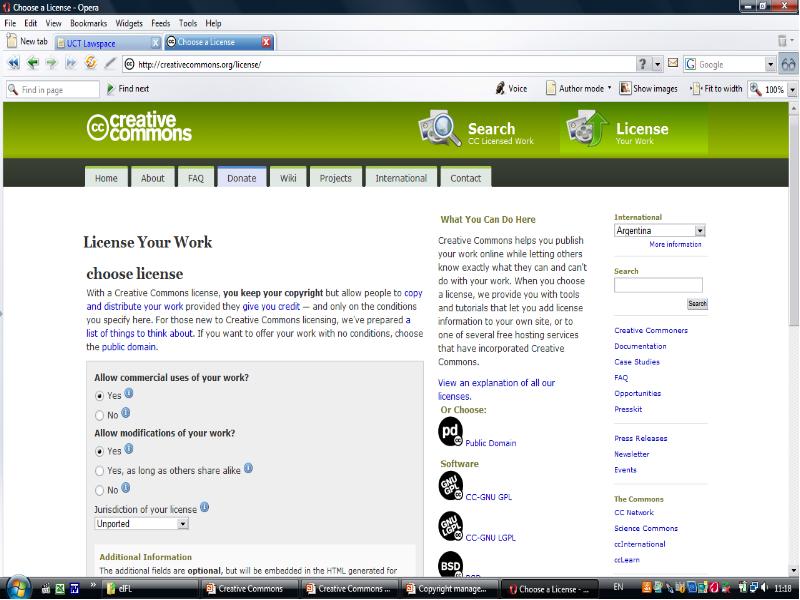Image resolution: width=800 pixels, height=600 pixels.
Task: Select No for allow commercial uses
Action: click(x=99, y=415)
